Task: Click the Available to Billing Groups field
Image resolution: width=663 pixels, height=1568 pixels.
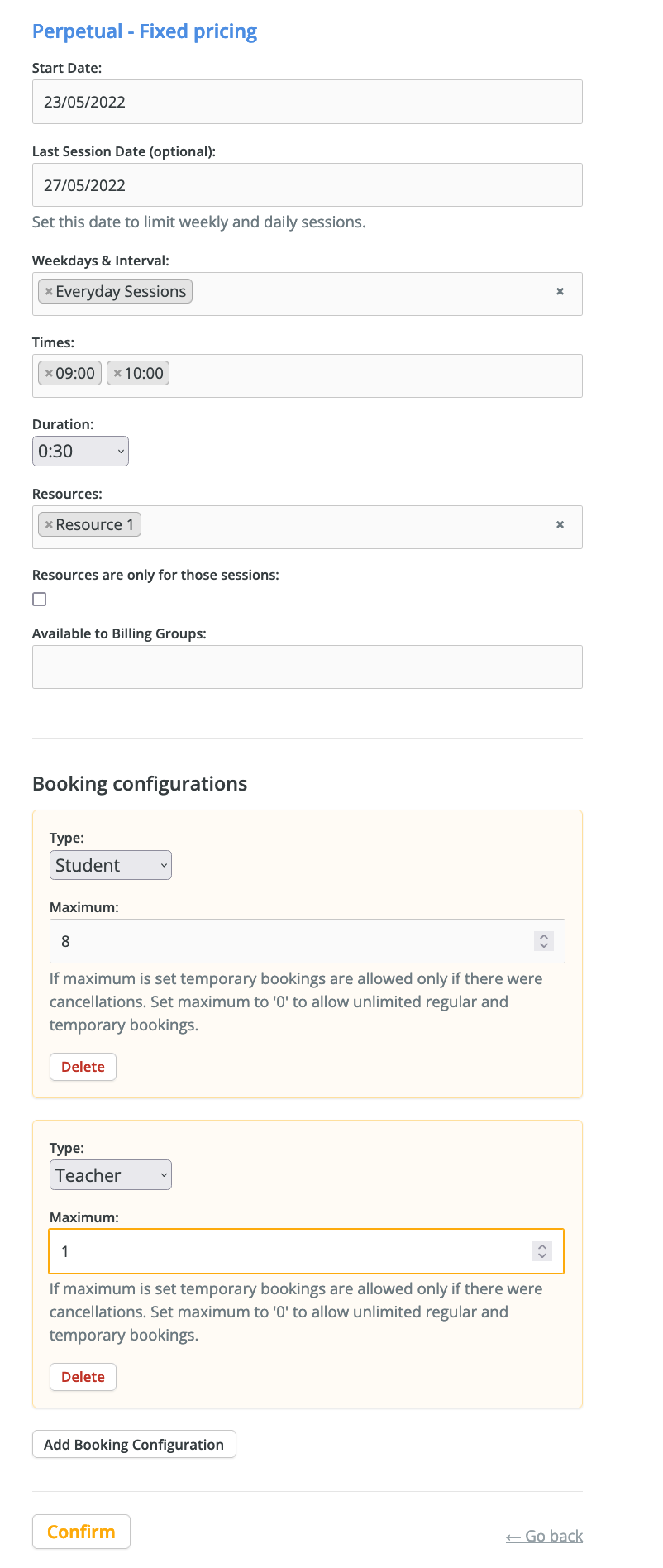Action: pos(307,666)
